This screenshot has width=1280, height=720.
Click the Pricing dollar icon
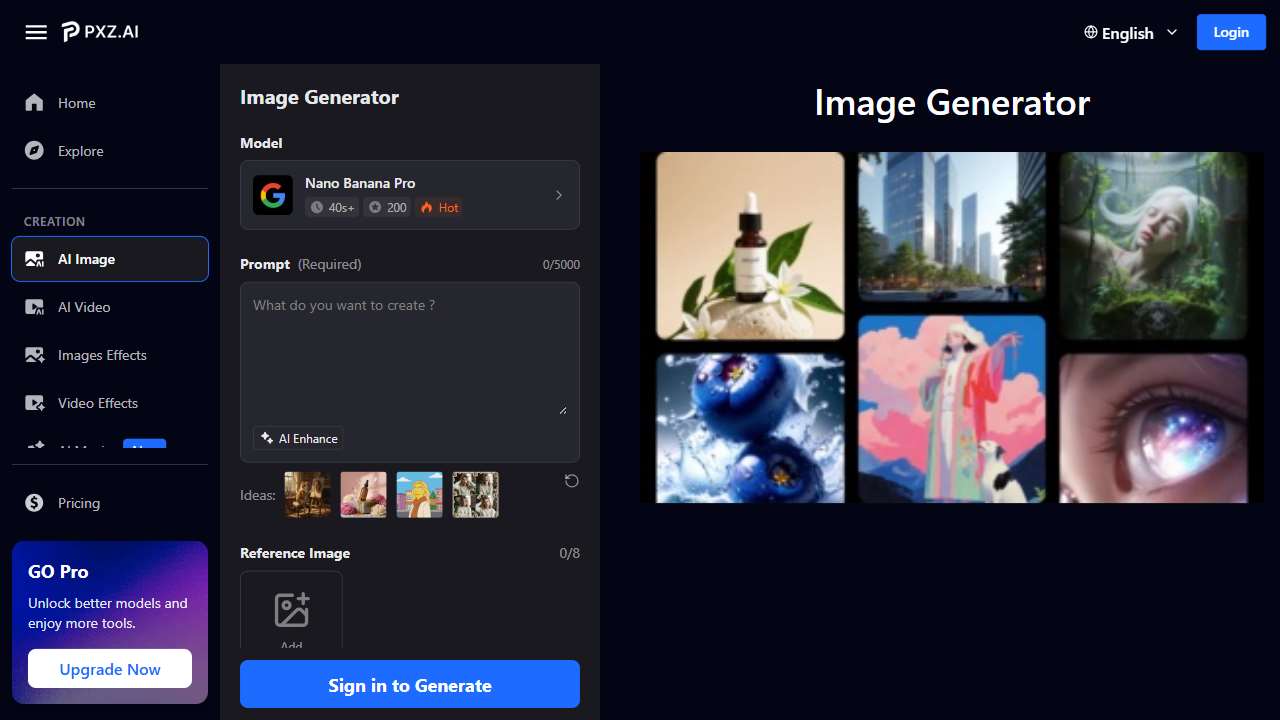(x=33, y=503)
